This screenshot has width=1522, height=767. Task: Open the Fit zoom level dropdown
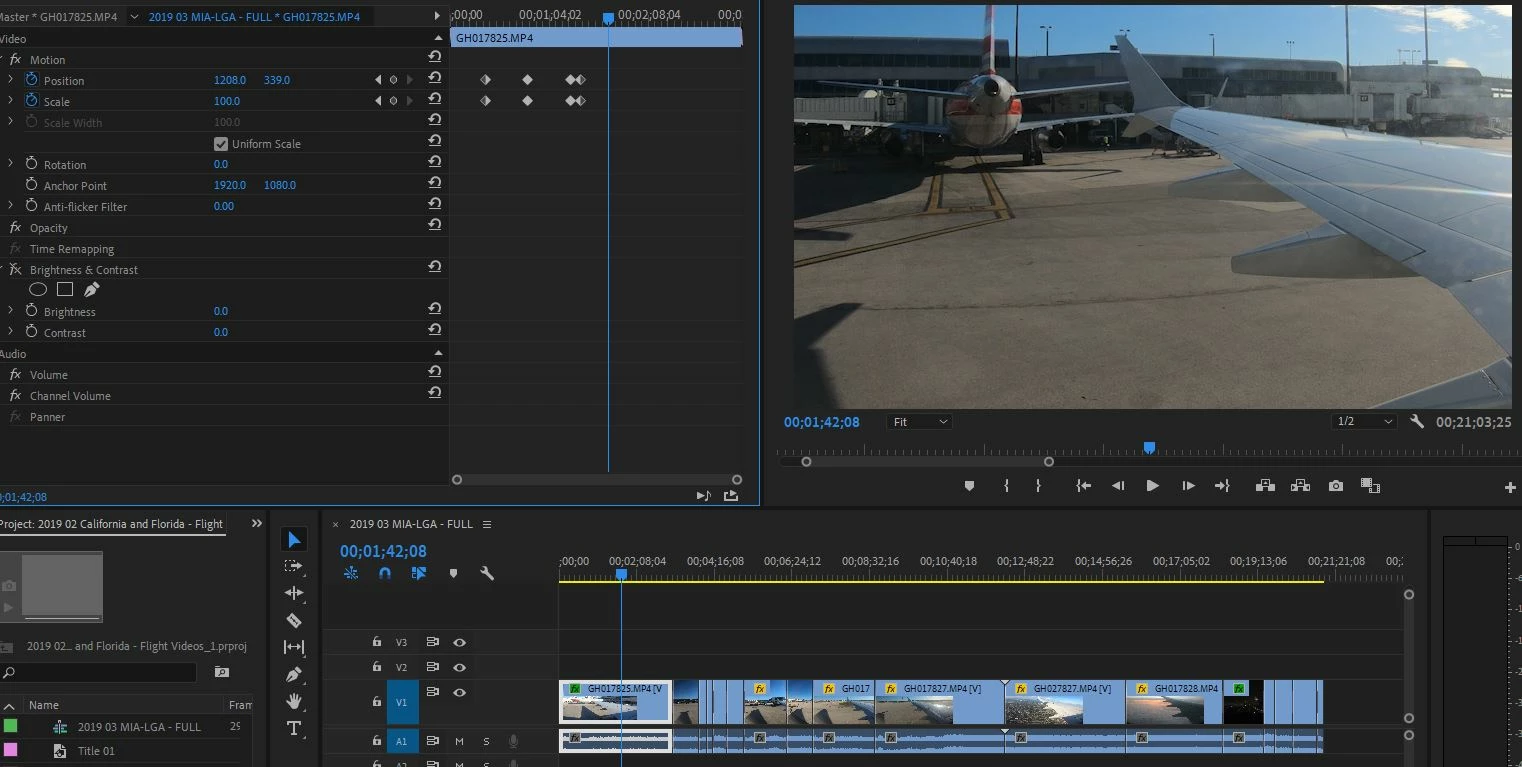coord(919,422)
